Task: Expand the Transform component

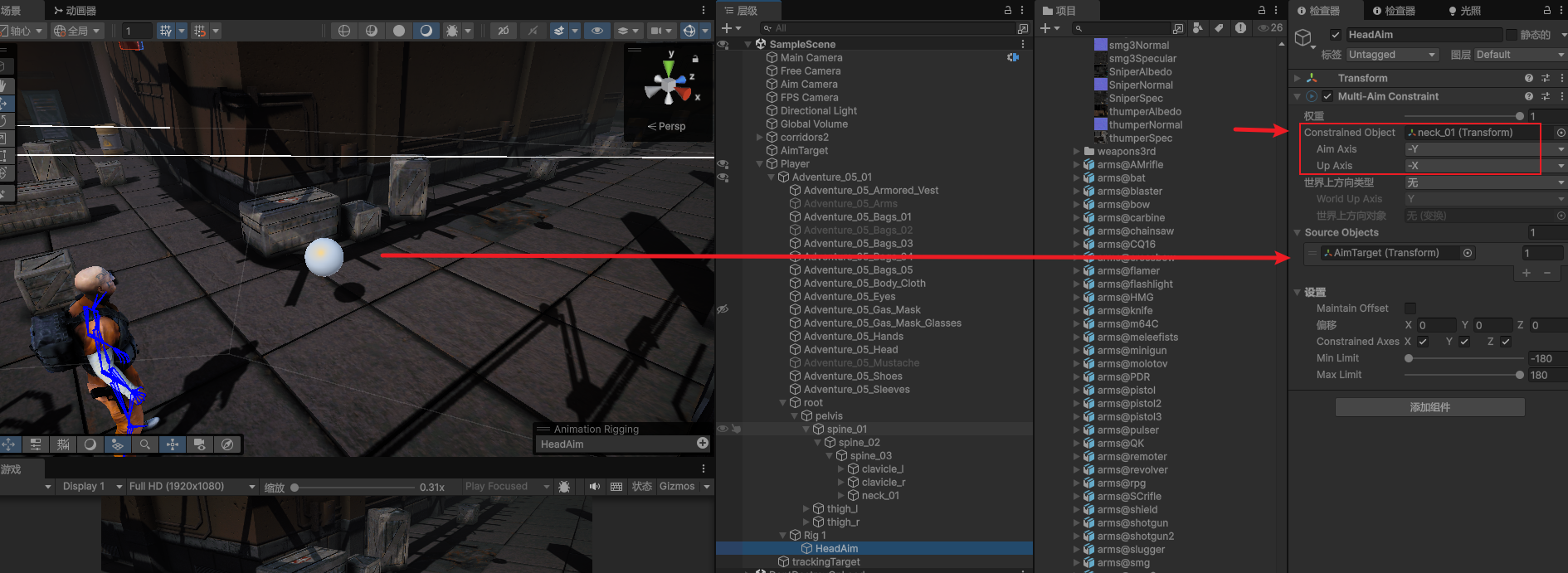Action: (1298, 78)
